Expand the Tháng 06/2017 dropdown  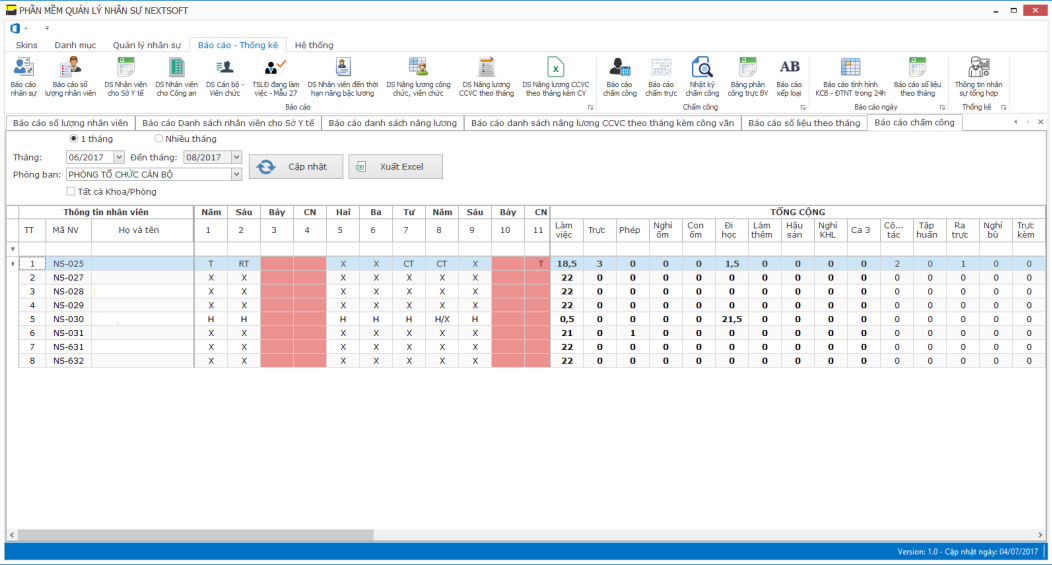pos(119,157)
